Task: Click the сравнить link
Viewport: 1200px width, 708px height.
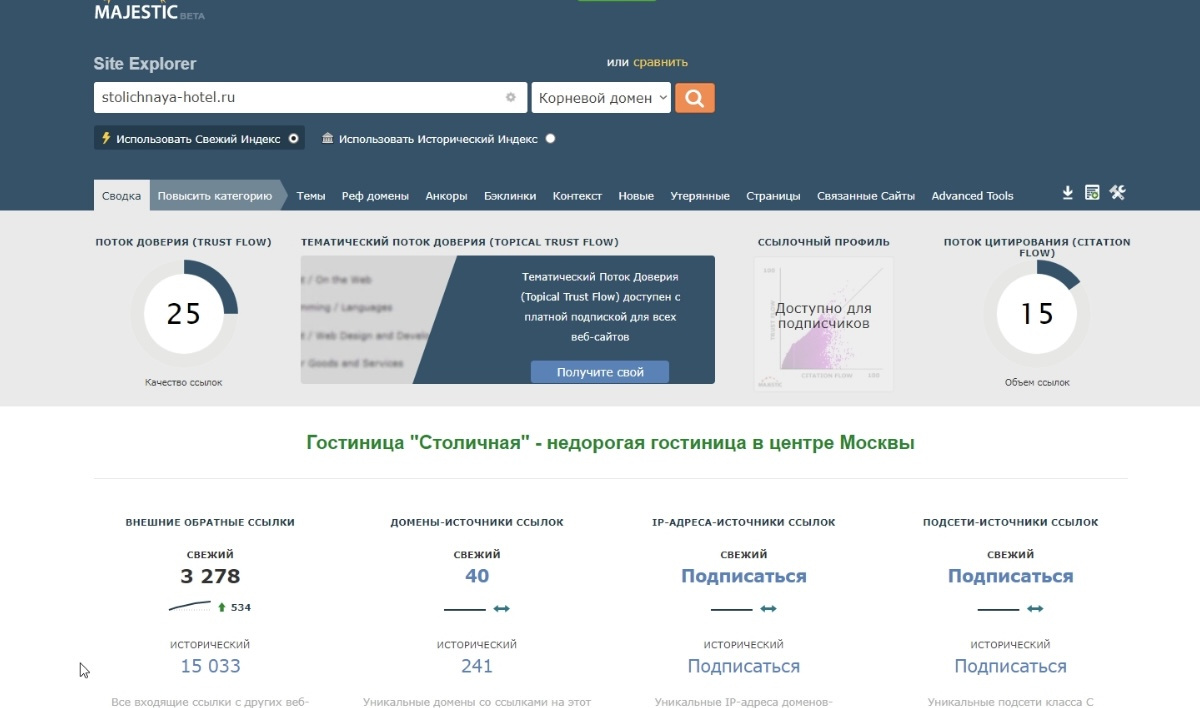Action: [x=660, y=62]
